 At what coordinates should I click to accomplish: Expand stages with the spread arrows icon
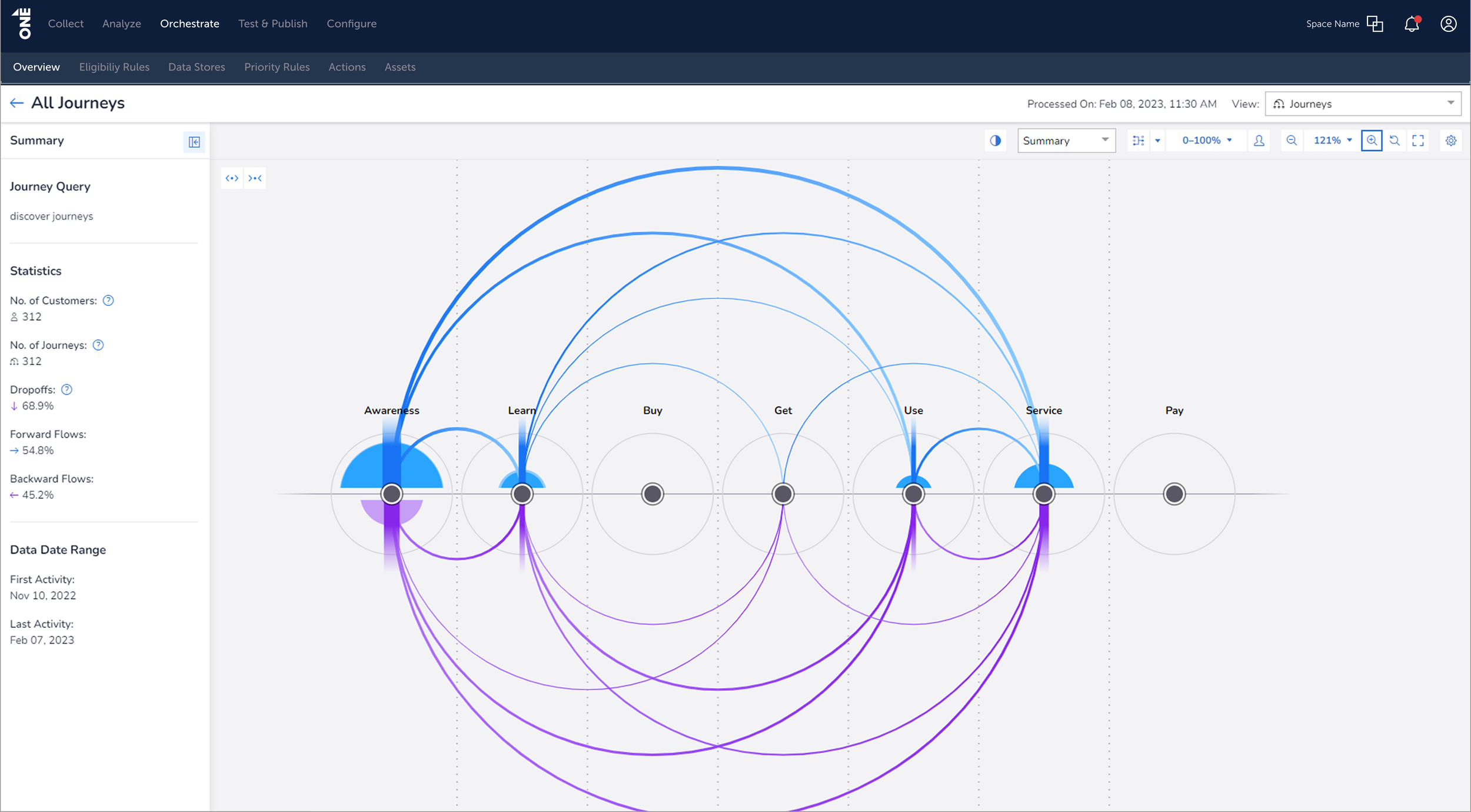(232, 178)
